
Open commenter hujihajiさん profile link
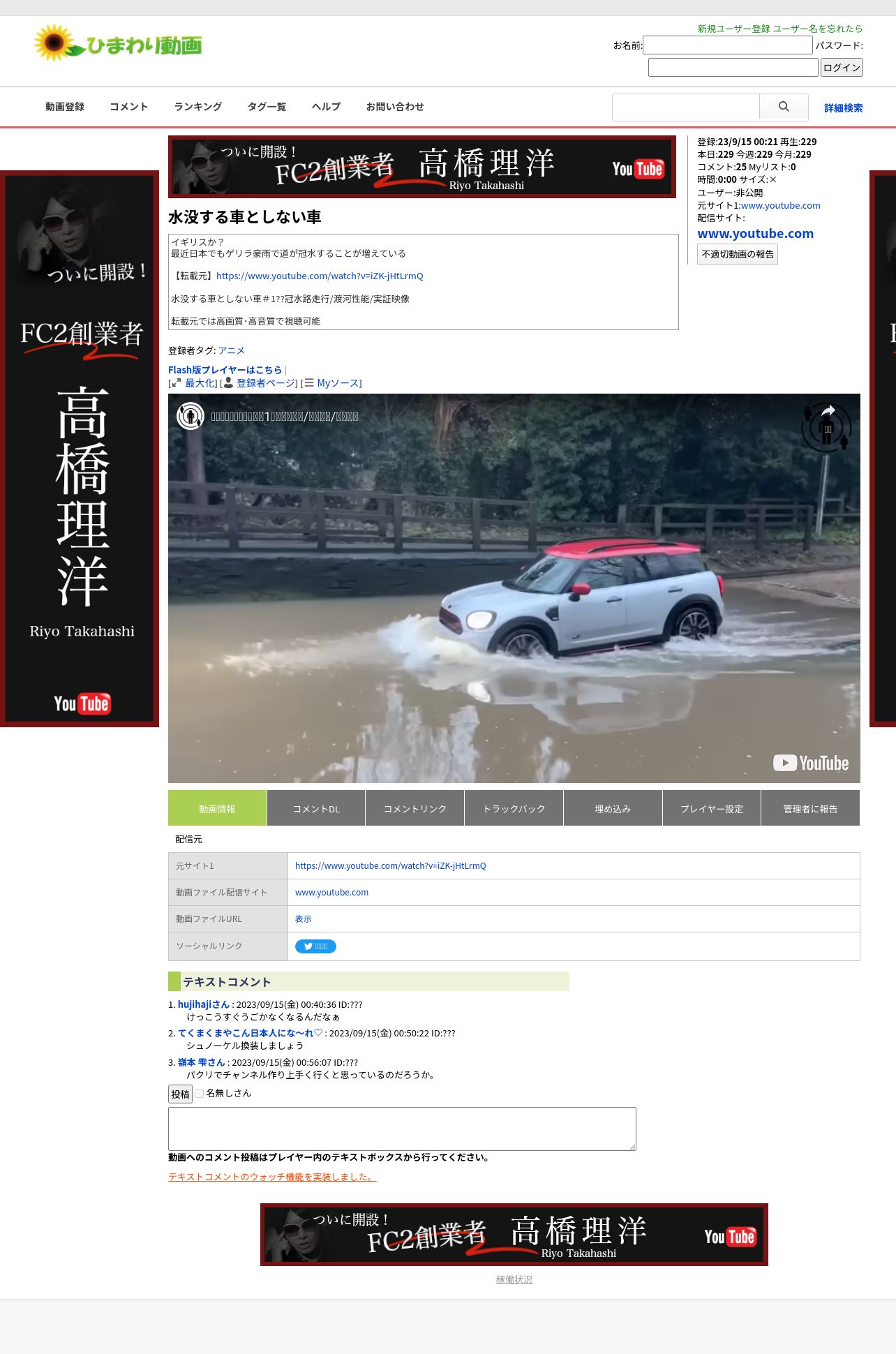[203, 1004]
